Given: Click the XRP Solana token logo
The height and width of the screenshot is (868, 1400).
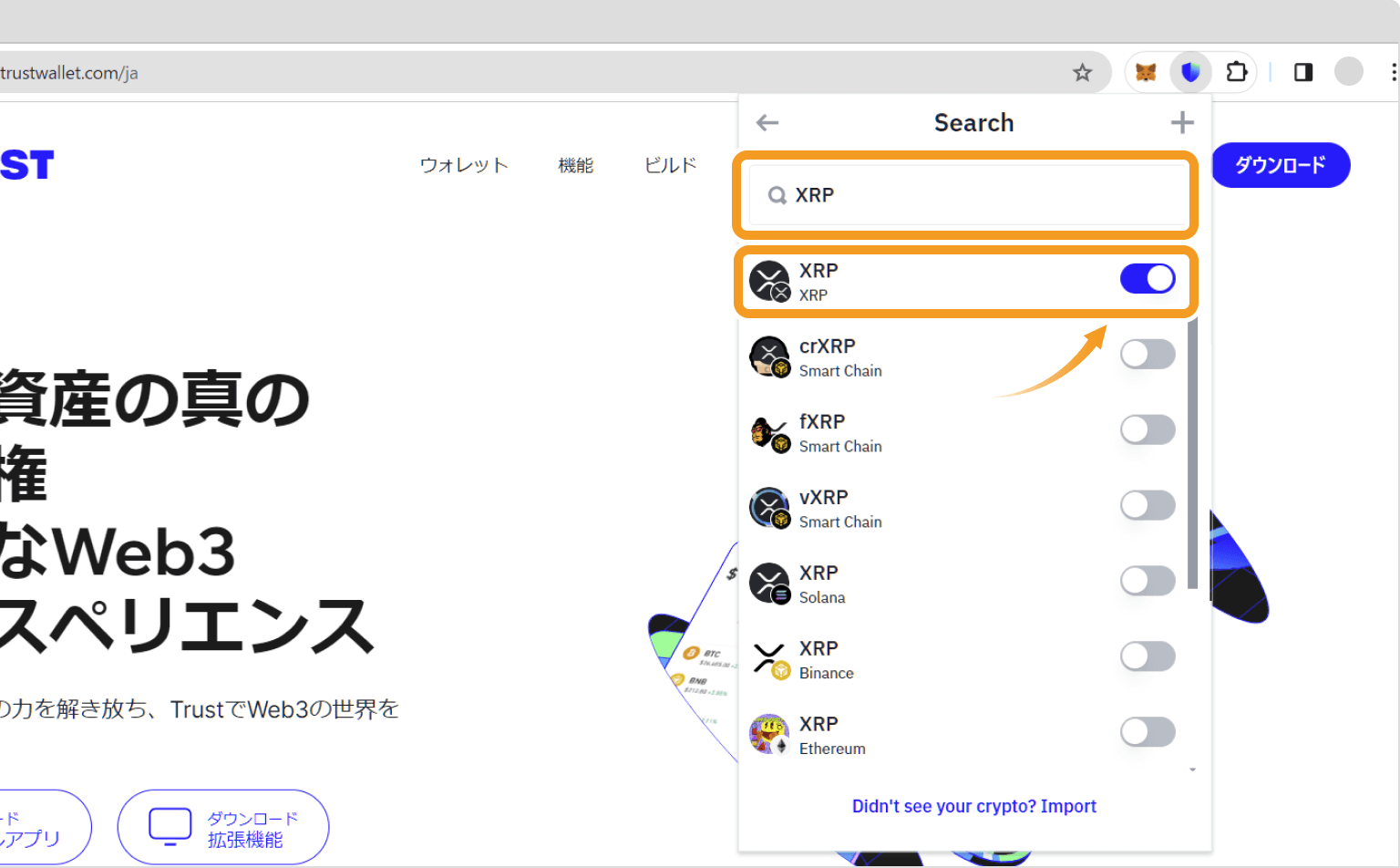Looking at the screenshot, I should pyautogui.click(x=769, y=584).
